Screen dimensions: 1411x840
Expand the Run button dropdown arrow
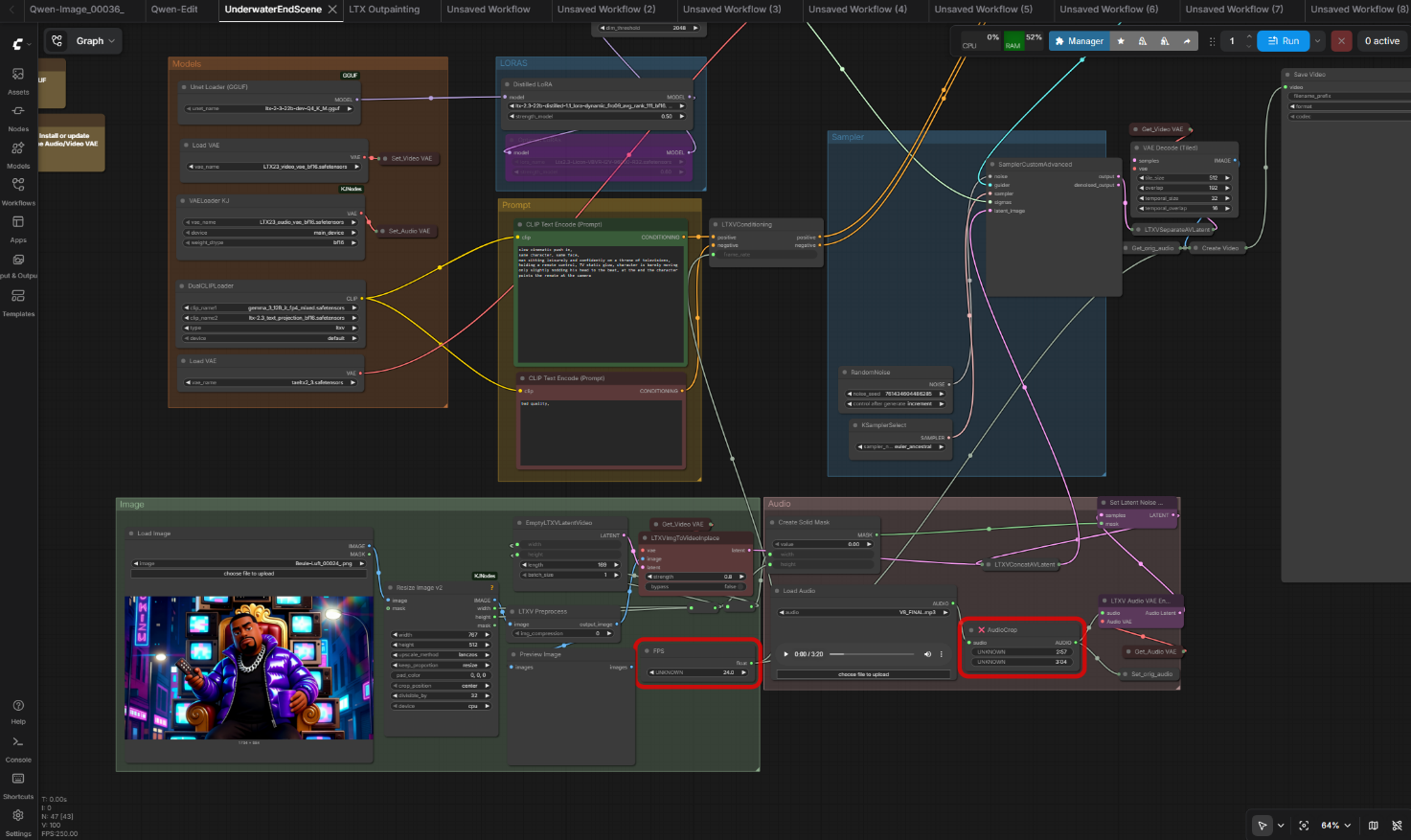(x=1318, y=41)
